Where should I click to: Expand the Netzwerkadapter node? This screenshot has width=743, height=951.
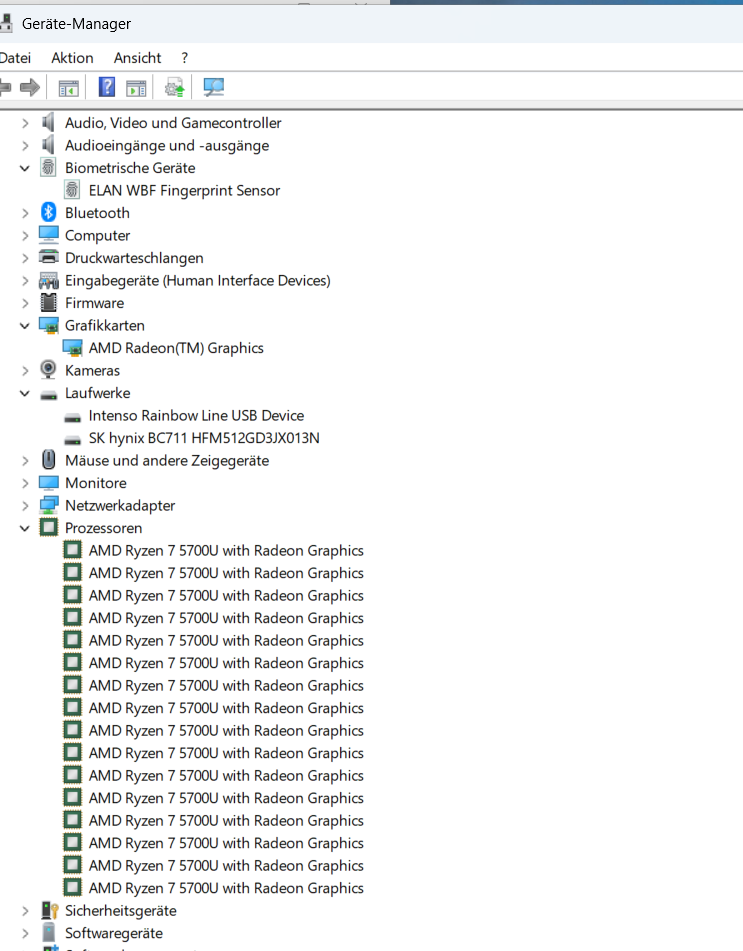pyautogui.click(x=25, y=506)
